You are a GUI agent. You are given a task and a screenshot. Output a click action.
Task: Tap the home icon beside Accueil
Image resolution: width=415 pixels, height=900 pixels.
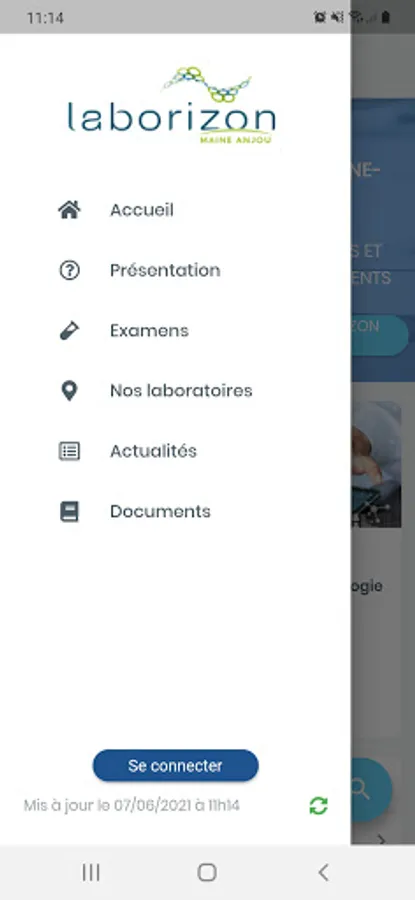(69, 210)
